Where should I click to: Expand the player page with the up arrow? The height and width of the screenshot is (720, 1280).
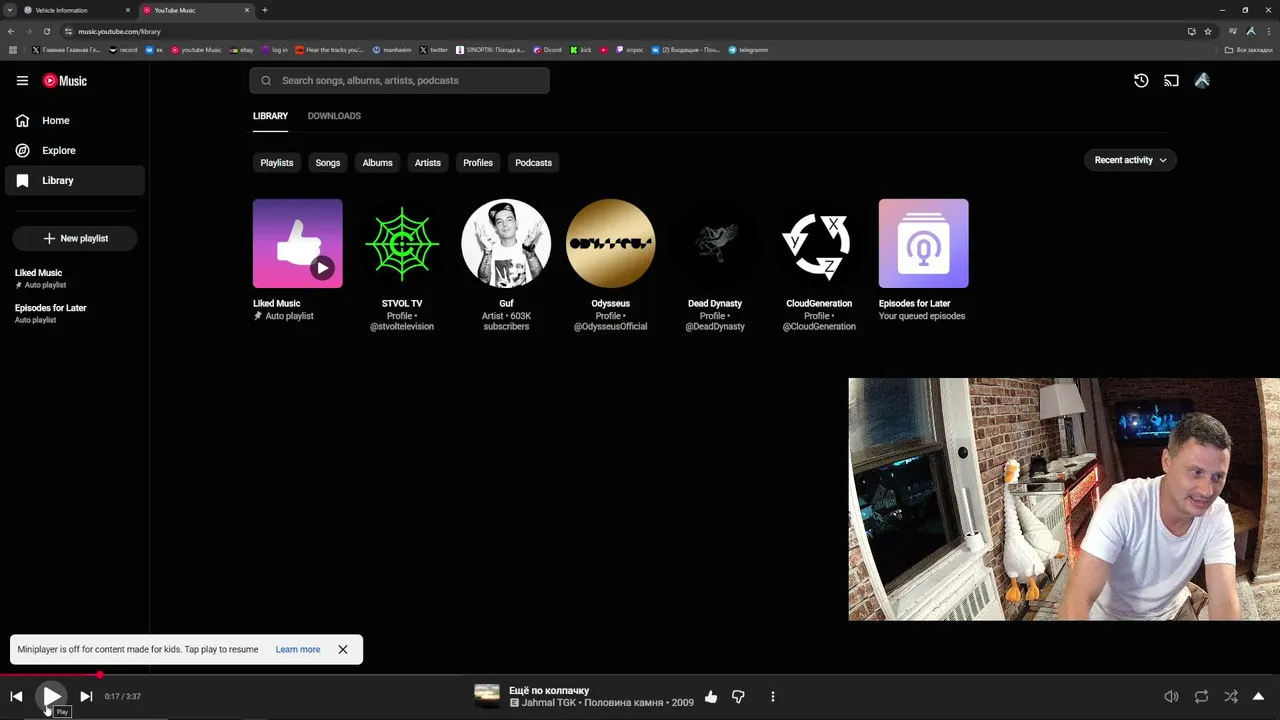coord(1259,697)
